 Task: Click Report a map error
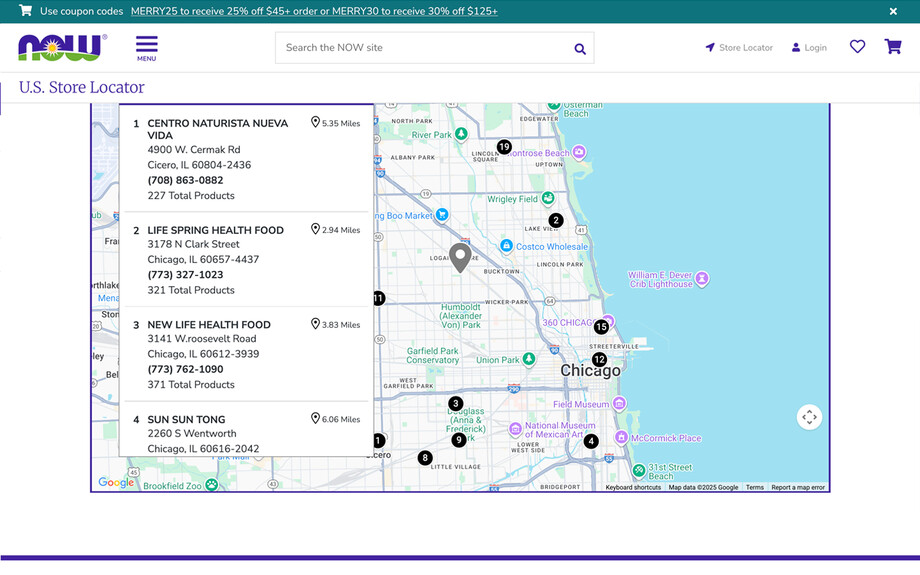[x=798, y=488]
